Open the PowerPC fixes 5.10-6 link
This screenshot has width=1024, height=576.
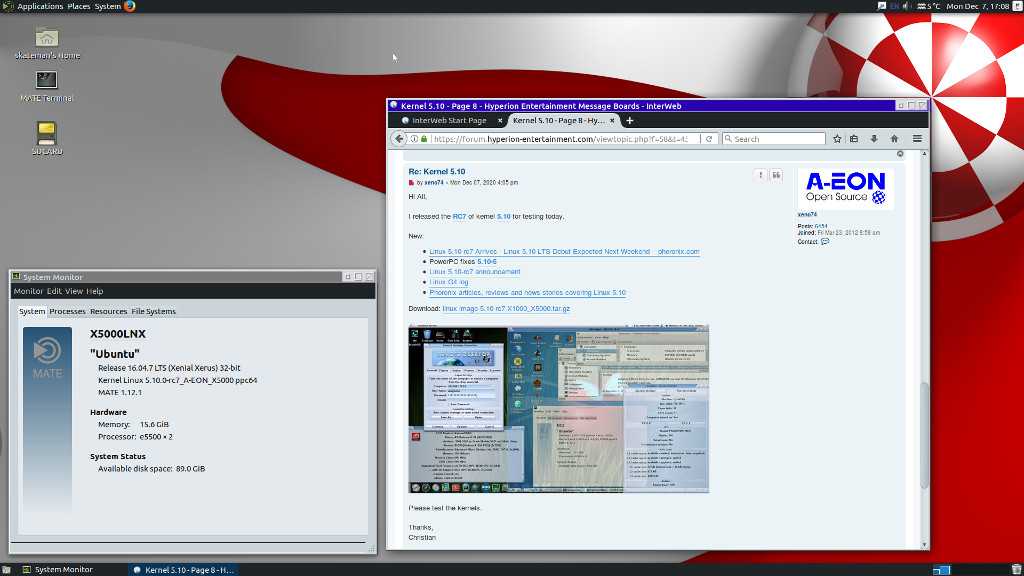click(487, 262)
